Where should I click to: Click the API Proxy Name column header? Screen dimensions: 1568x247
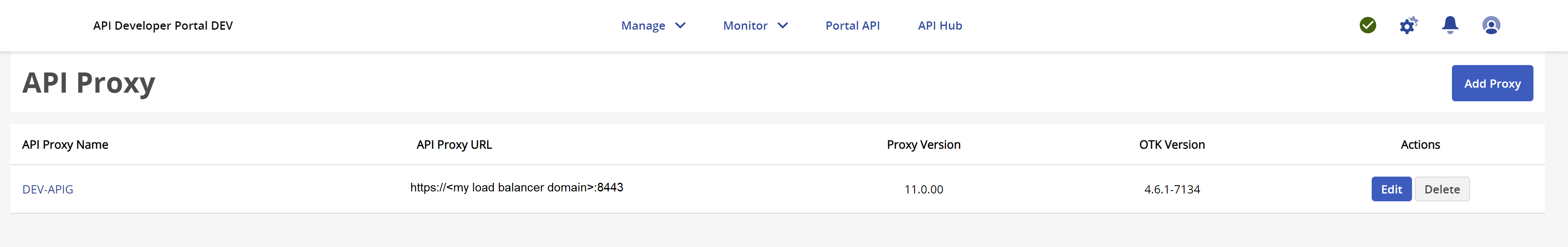click(x=65, y=145)
